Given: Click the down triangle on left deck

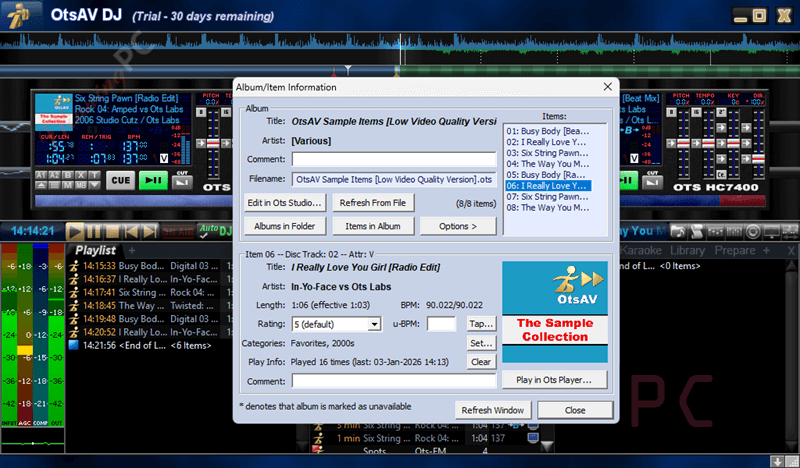Looking at the screenshot, I should [94, 185].
